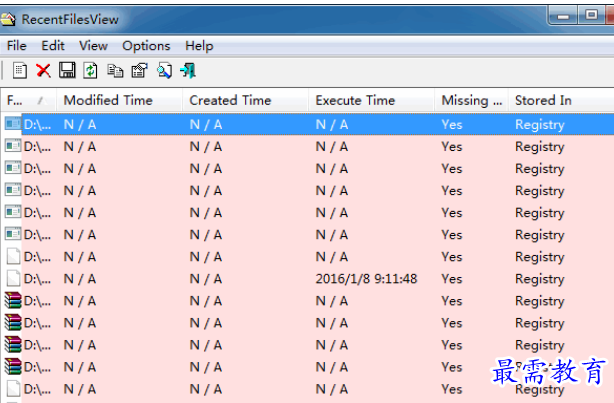Click the Find magnifier toolbar icon
The image size is (614, 403).
164,71
